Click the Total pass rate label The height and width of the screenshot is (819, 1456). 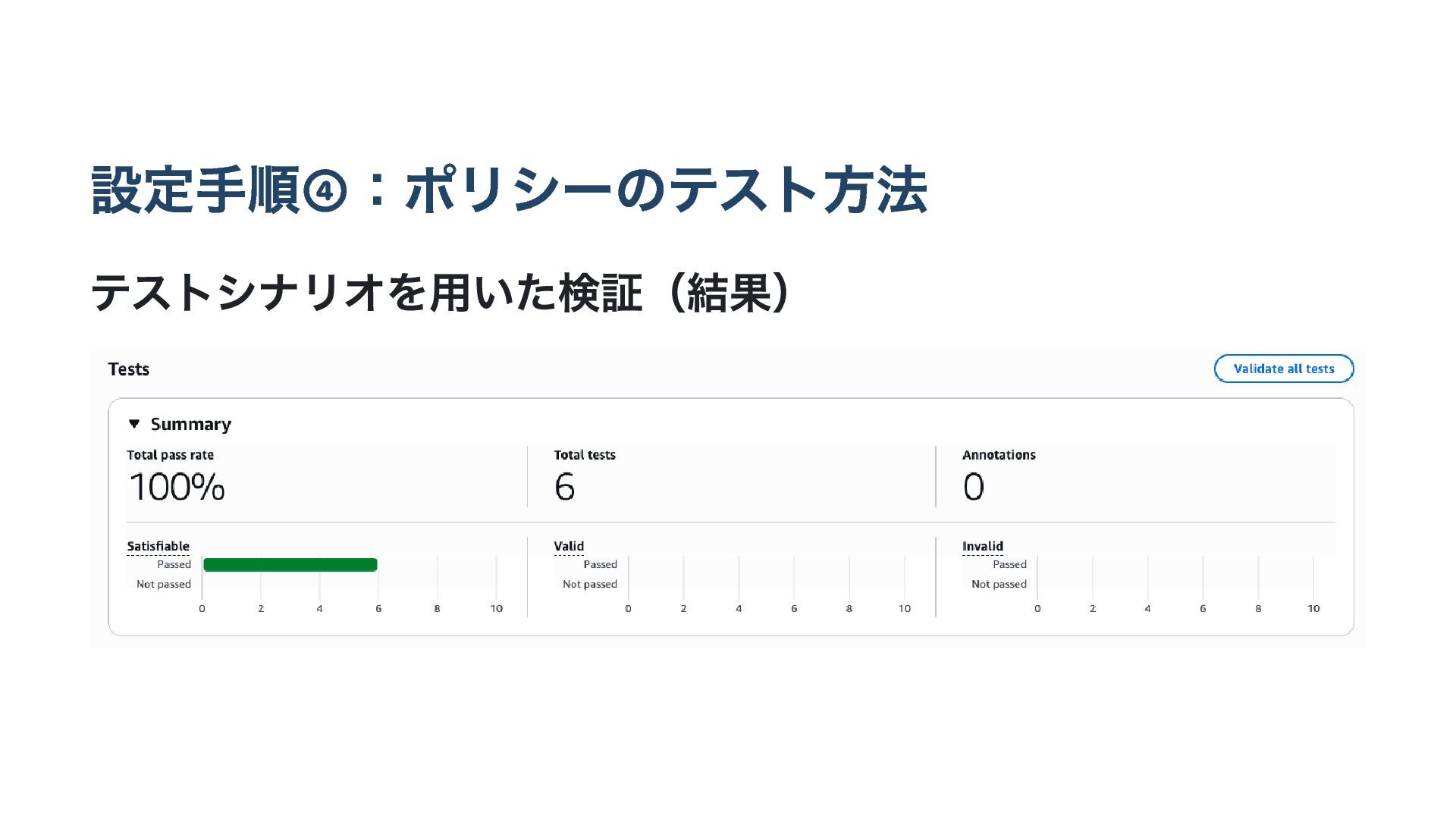(170, 455)
